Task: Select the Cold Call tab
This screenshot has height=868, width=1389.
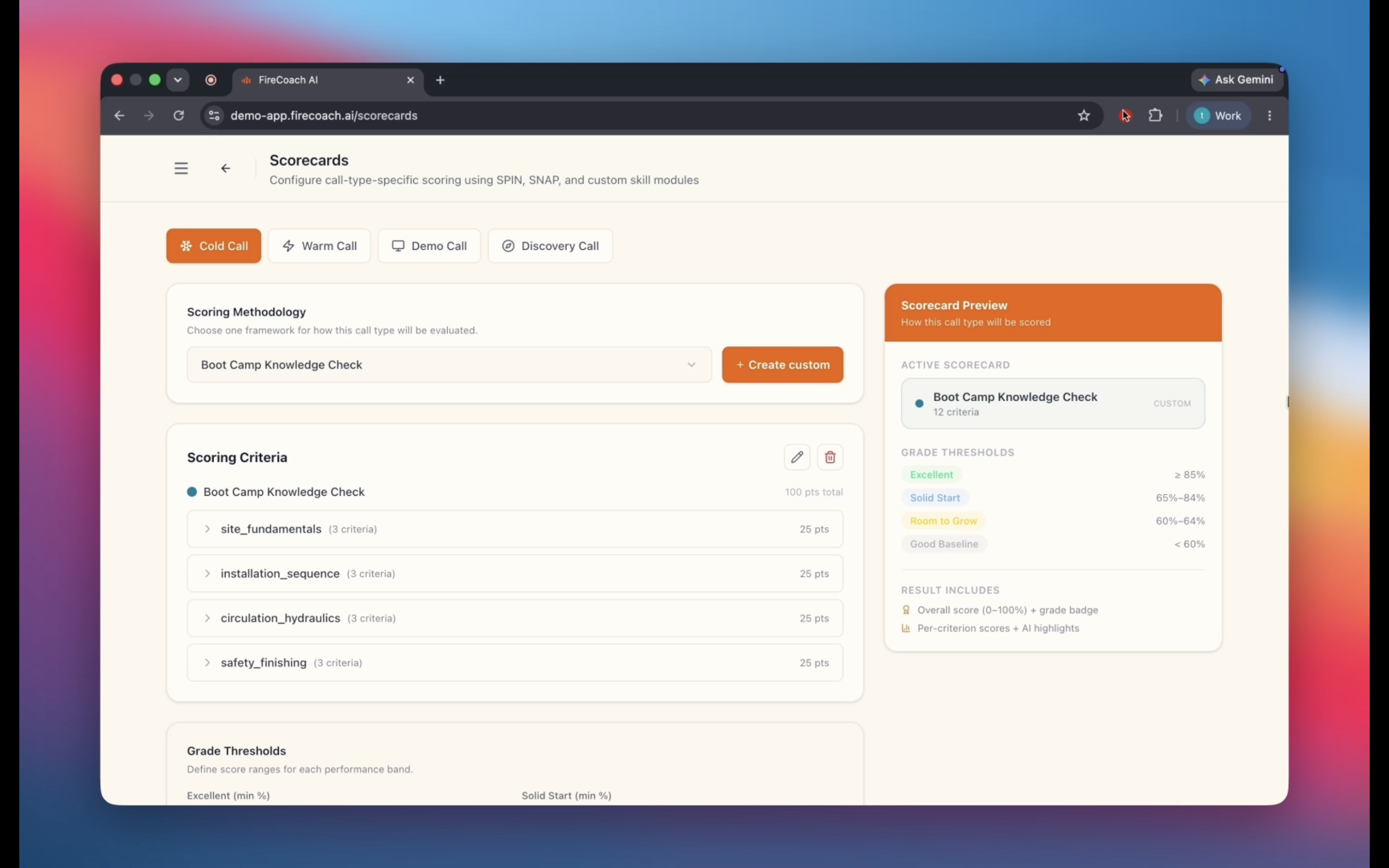Action: tap(214, 246)
